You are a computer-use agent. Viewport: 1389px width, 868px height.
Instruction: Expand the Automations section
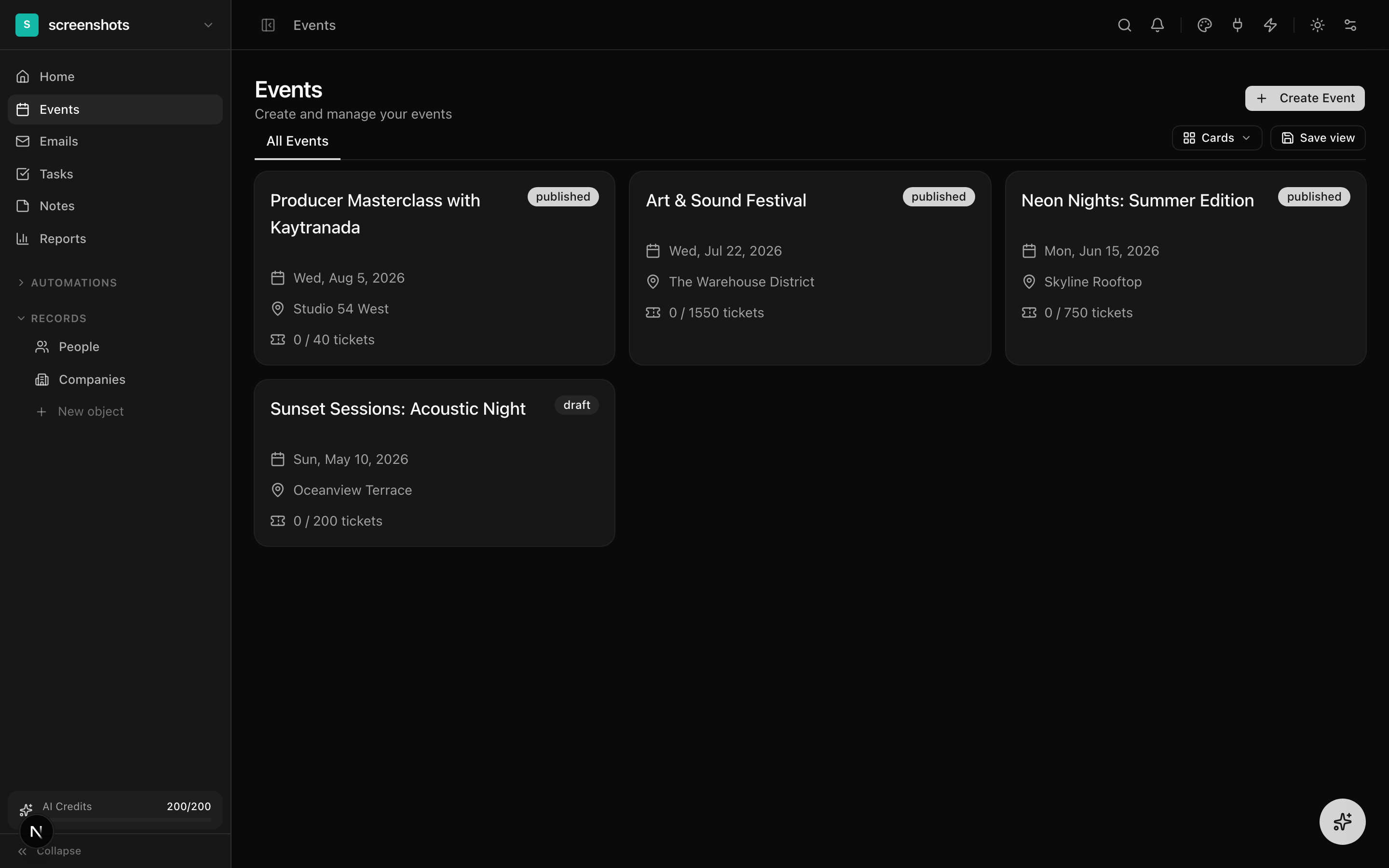[73, 283]
